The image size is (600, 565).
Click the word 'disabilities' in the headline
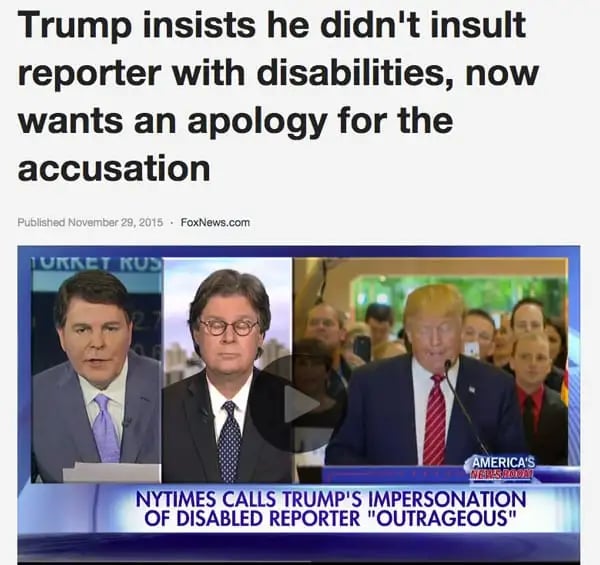[353, 72]
